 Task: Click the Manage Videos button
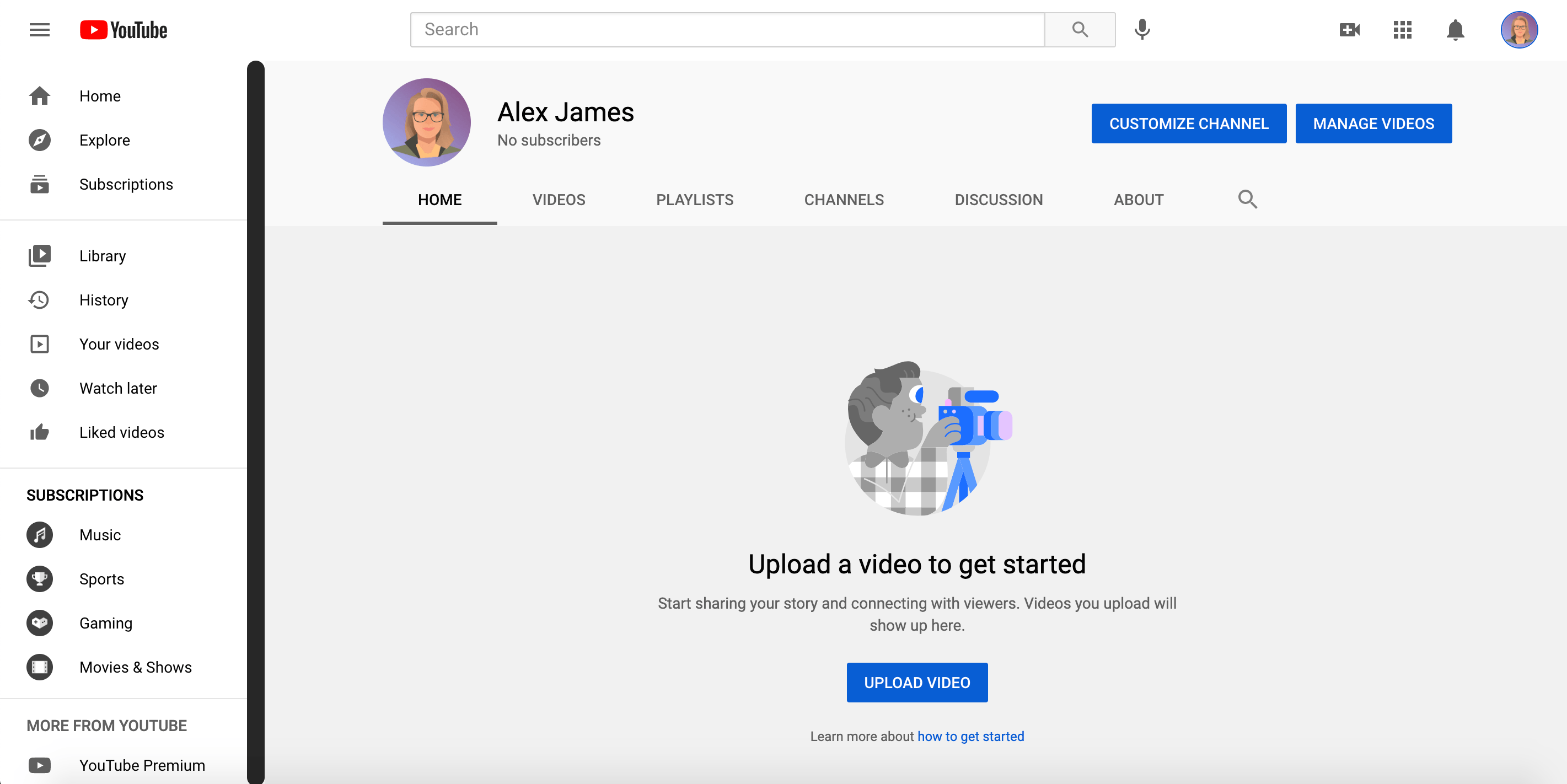[x=1373, y=123]
